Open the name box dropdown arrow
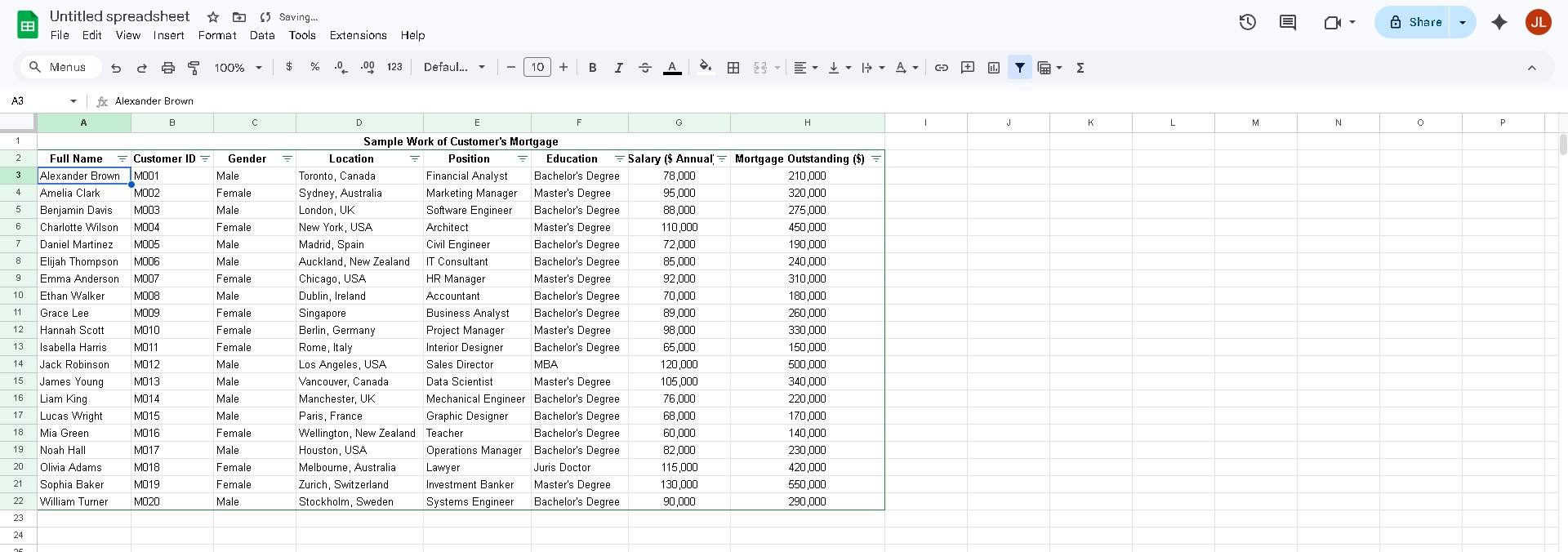Screen dimensions: 1568x552 [73, 101]
